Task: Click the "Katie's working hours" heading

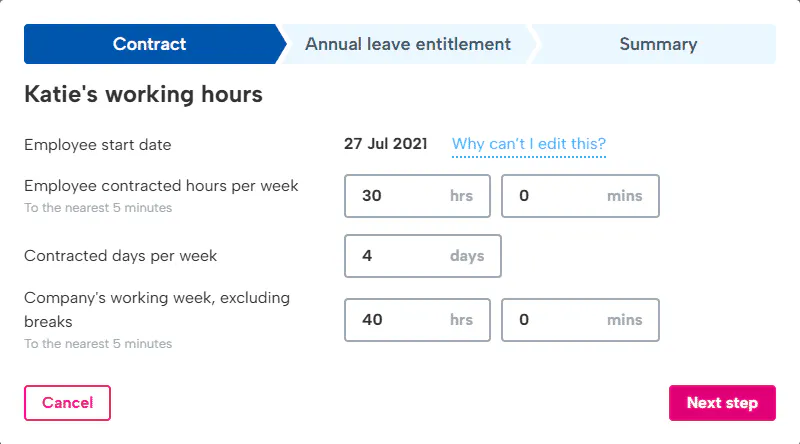Action: pyautogui.click(x=143, y=95)
